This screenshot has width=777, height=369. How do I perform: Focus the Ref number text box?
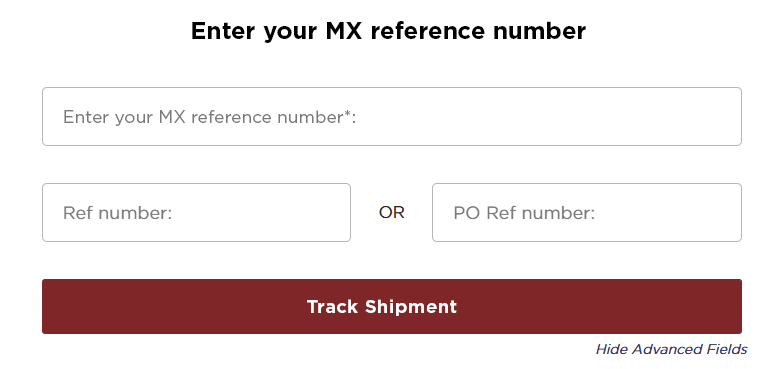[196, 212]
